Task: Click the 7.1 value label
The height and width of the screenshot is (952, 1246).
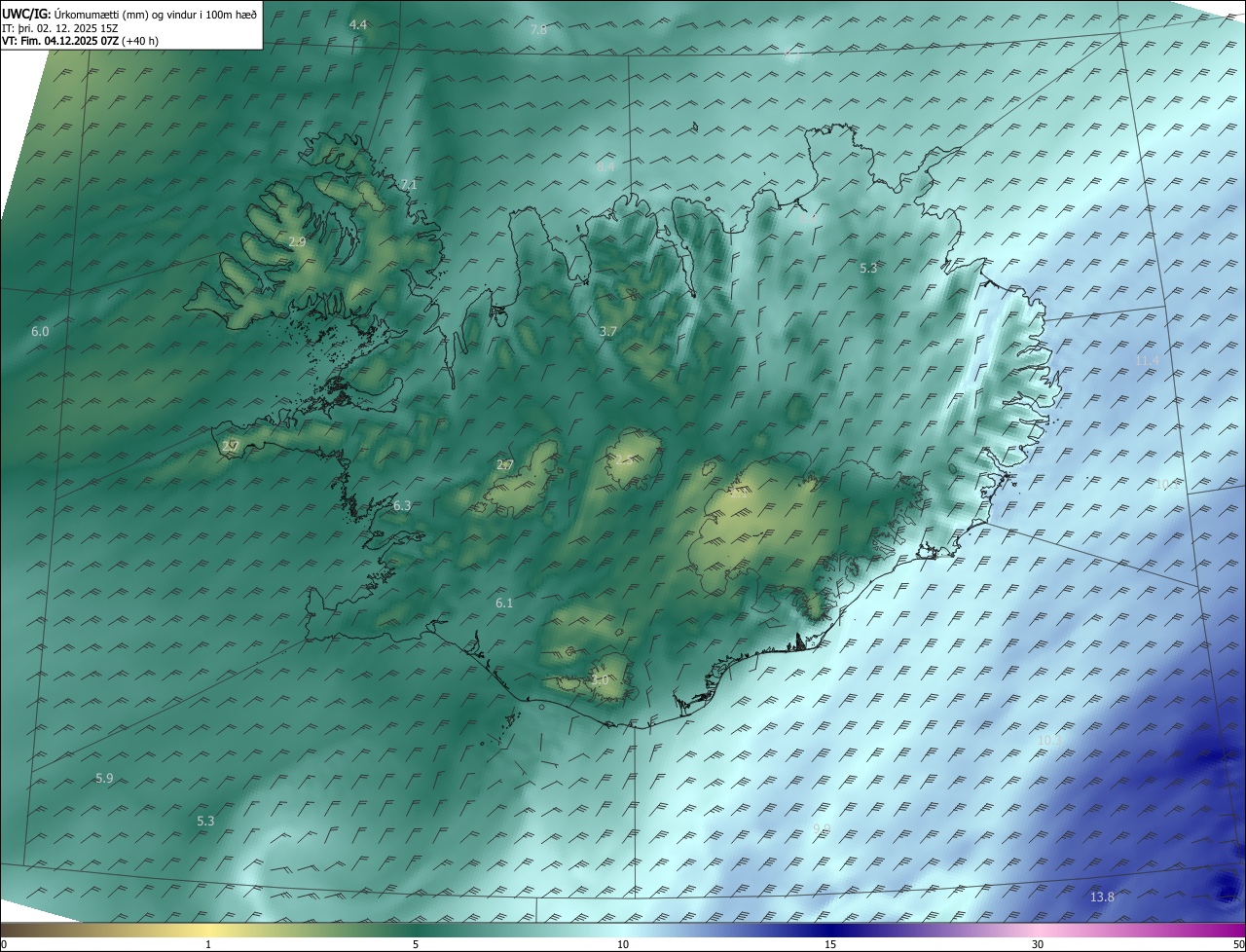Action: pos(409,185)
